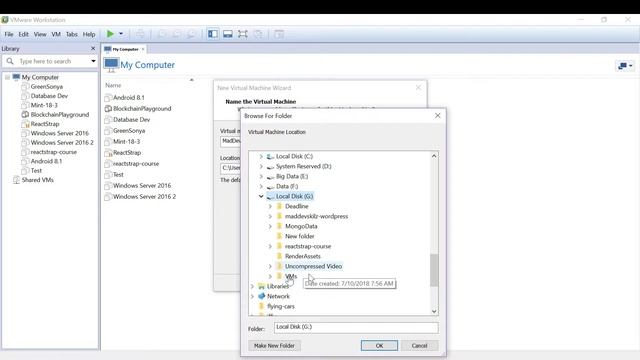The image size is (640, 360).
Task: Collapse Local Disk (G:) in folder tree
Action: click(x=261, y=196)
